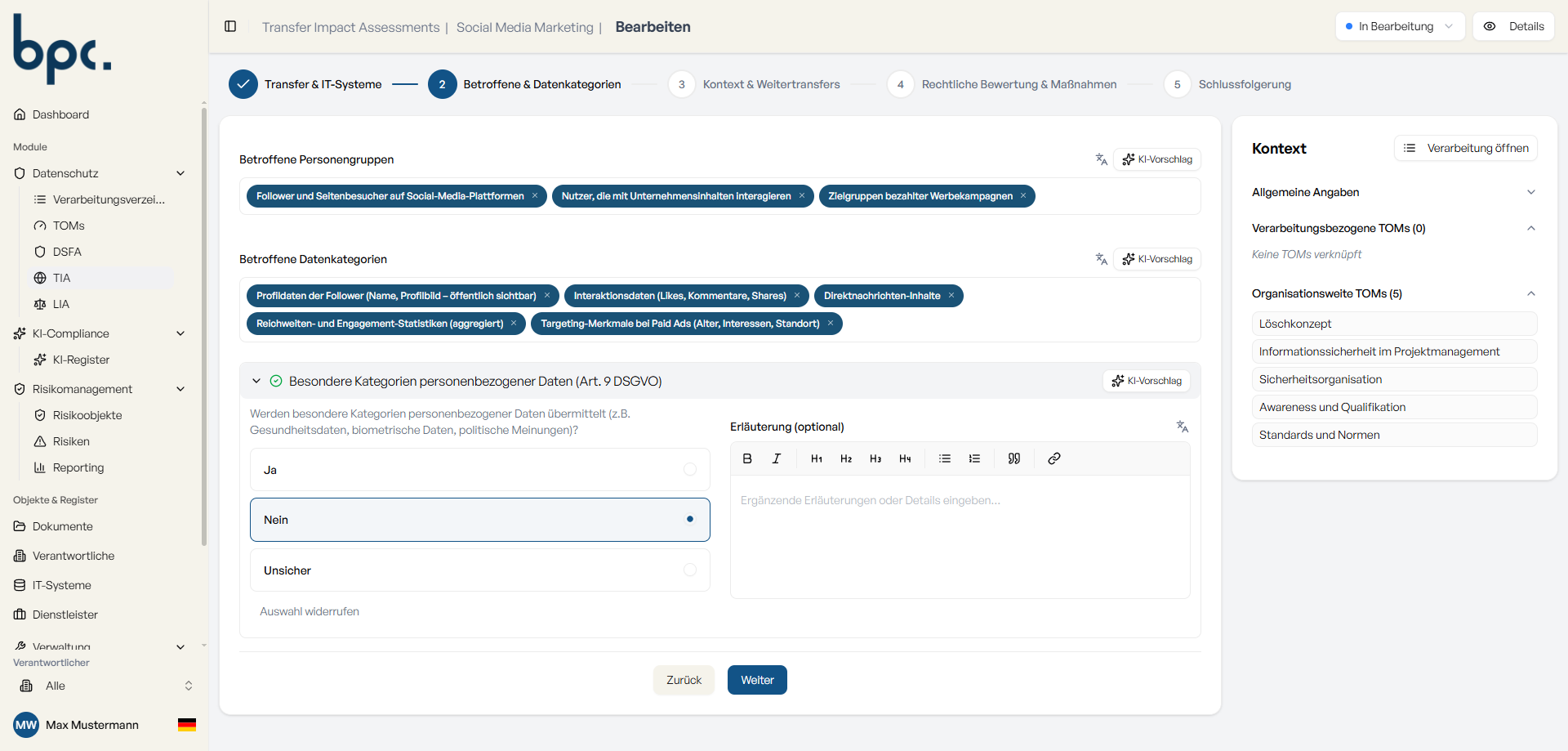The image size is (1568, 751).
Task: Go to the Transfer & IT-Systeme step
Action: [x=305, y=84]
